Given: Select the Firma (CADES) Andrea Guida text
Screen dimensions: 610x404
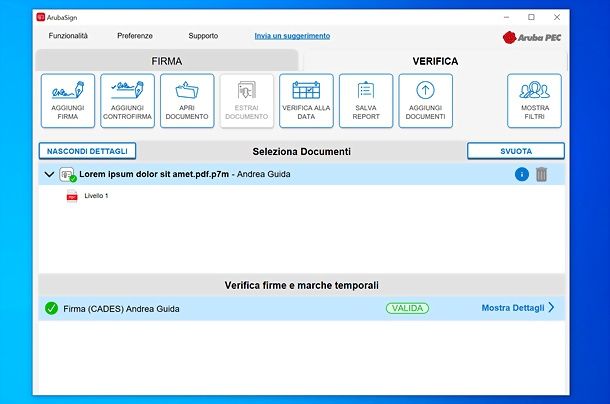Looking at the screenshot, I should [x=121, y=309].
